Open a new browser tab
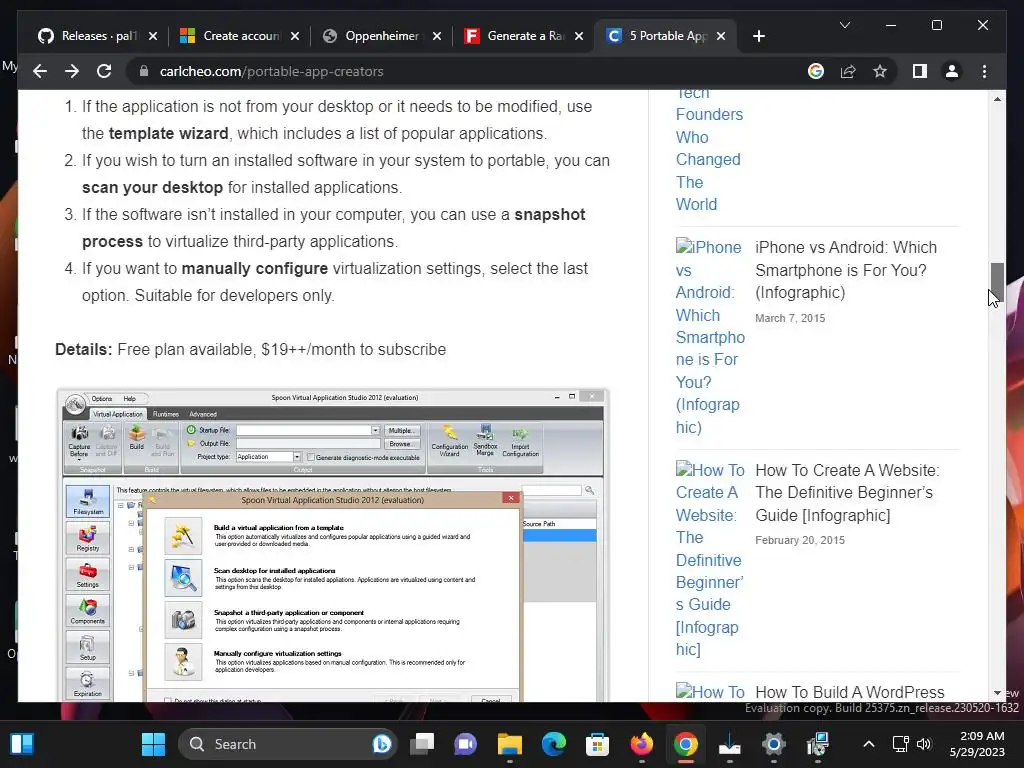Viewport: 1024px width, 768px height. (758, 36)
